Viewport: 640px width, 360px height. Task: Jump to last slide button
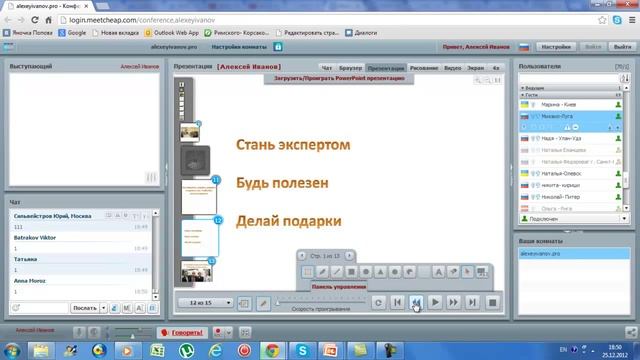pos(472,303)
